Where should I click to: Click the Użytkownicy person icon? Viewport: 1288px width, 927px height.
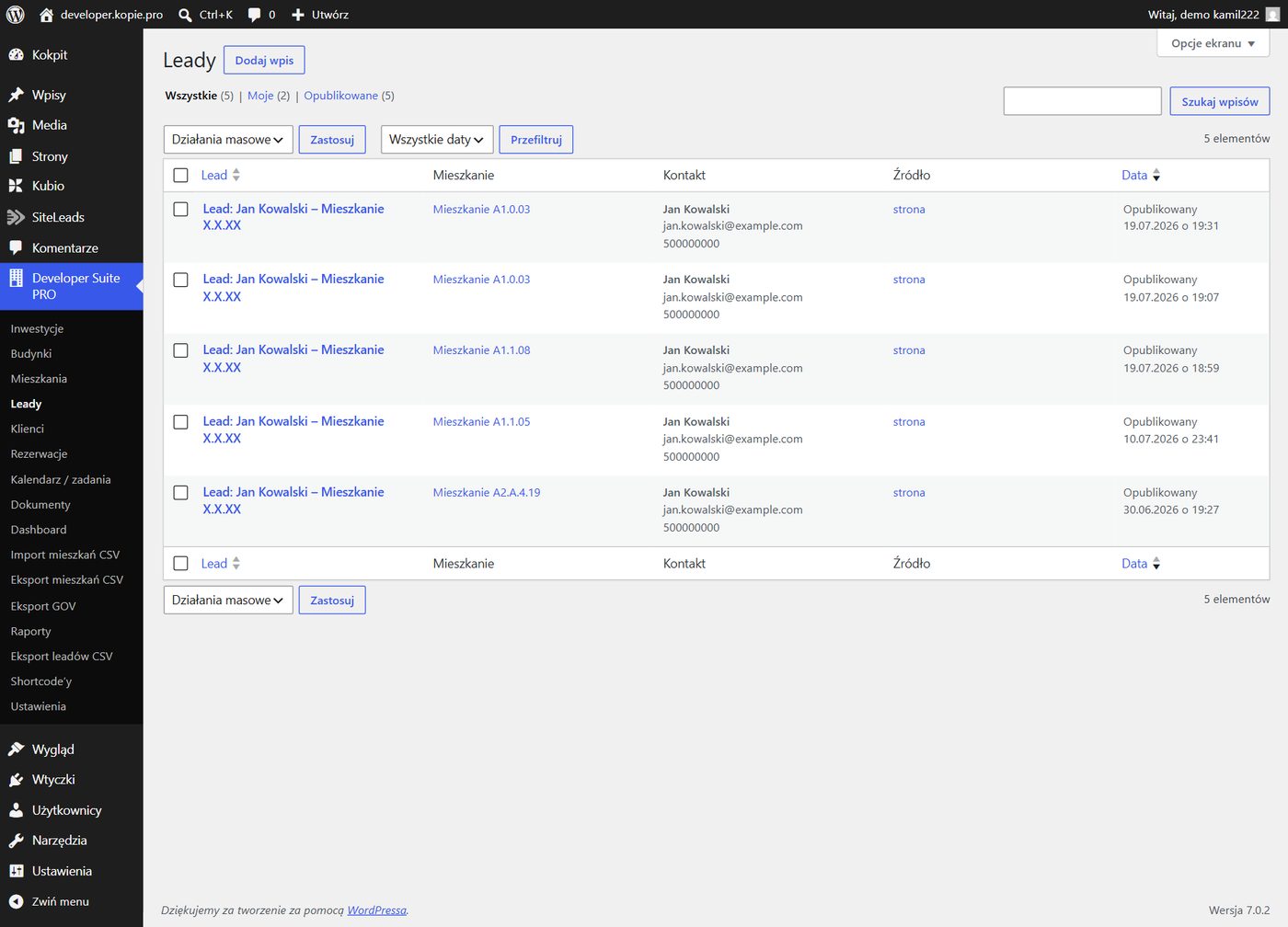click(x=16, y=810)
